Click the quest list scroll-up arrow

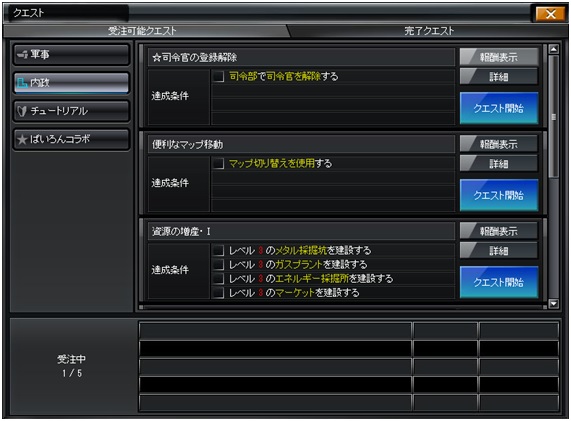tap(554, 49)
